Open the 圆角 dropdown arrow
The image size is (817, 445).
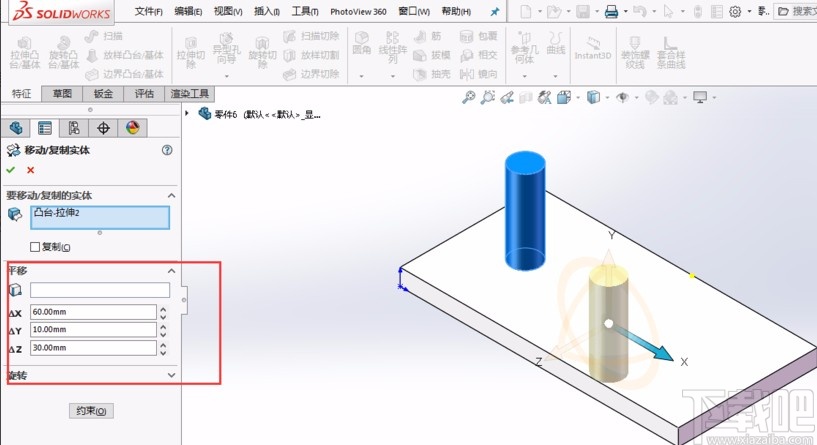point(362,76)
